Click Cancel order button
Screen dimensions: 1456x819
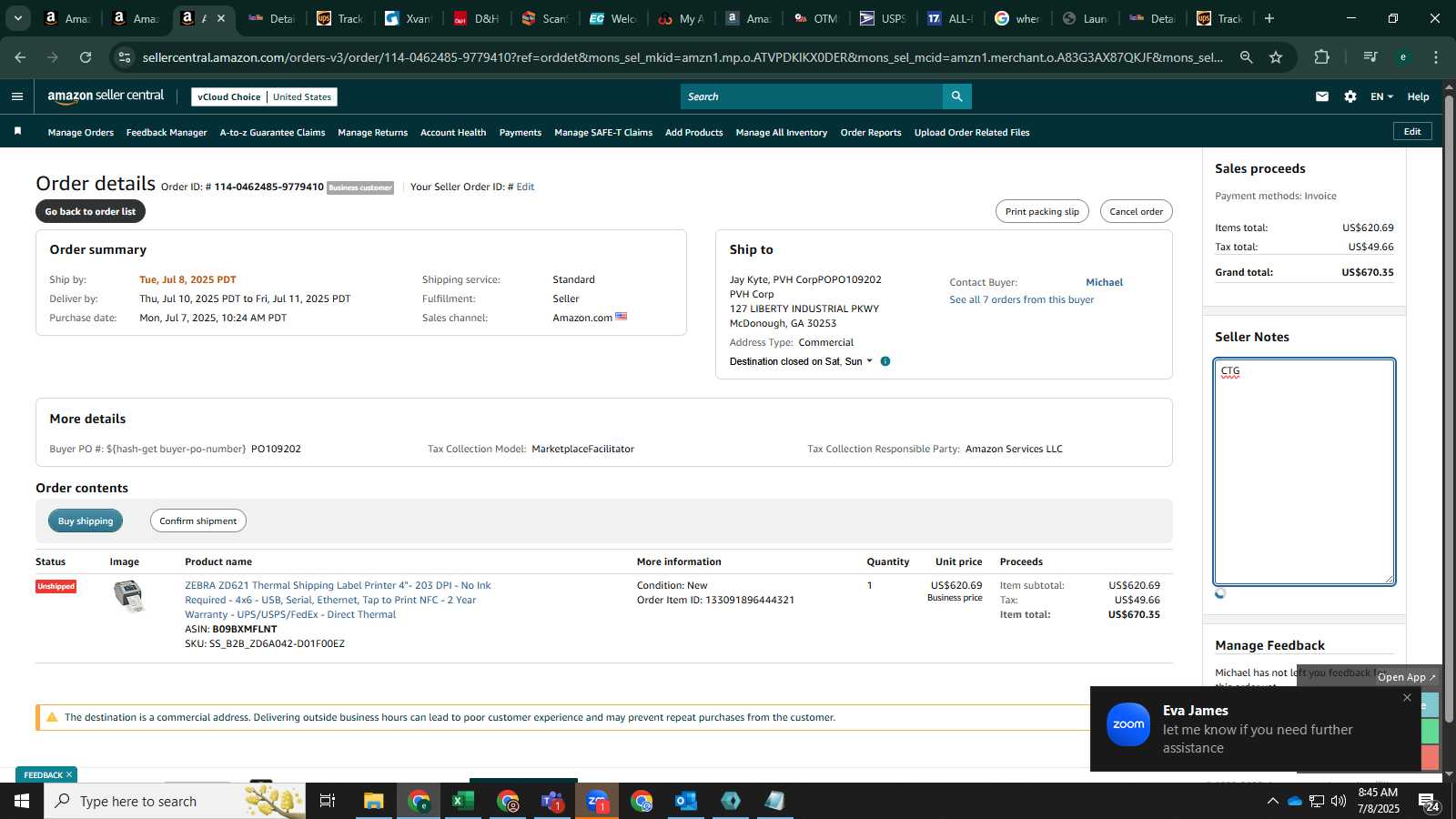point(1136,211)
